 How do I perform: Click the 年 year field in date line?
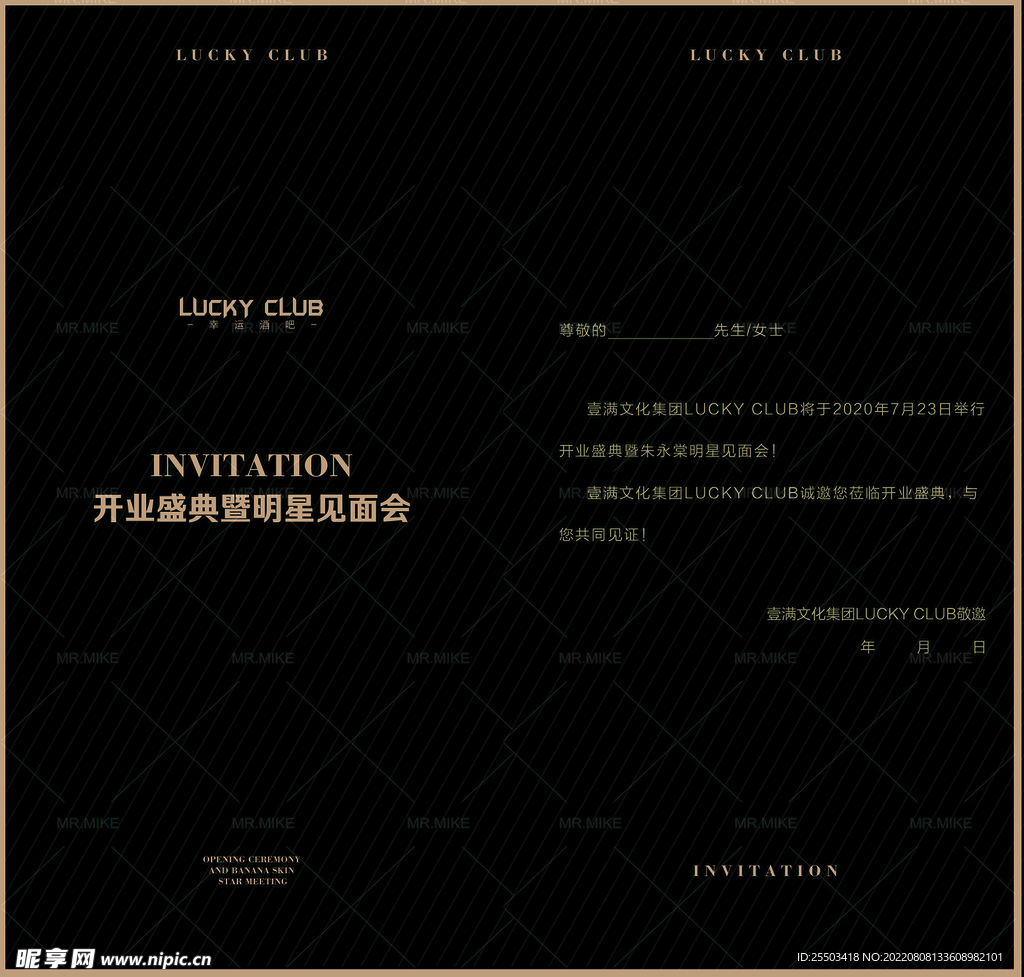[867, 647]
